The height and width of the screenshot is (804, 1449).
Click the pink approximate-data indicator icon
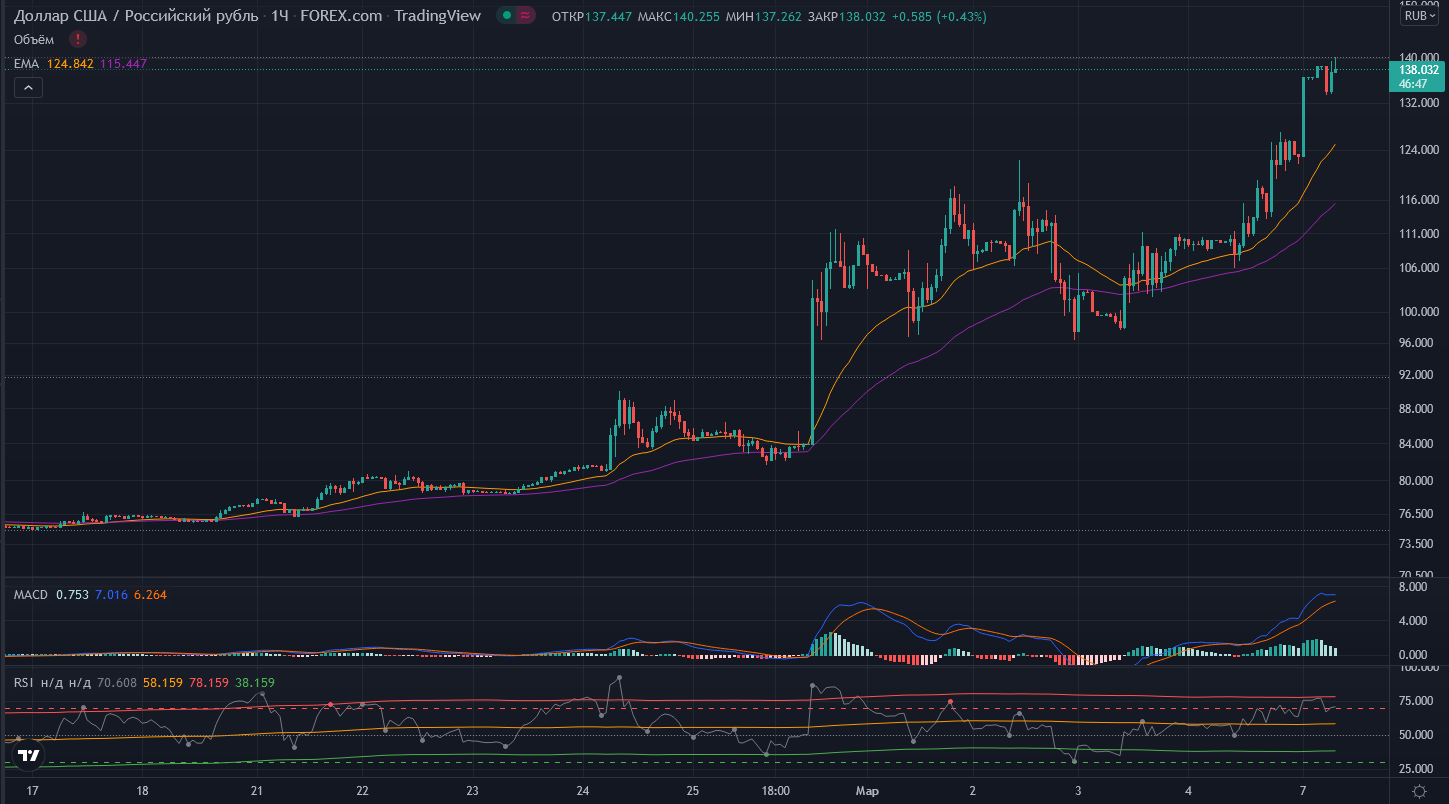526,16
